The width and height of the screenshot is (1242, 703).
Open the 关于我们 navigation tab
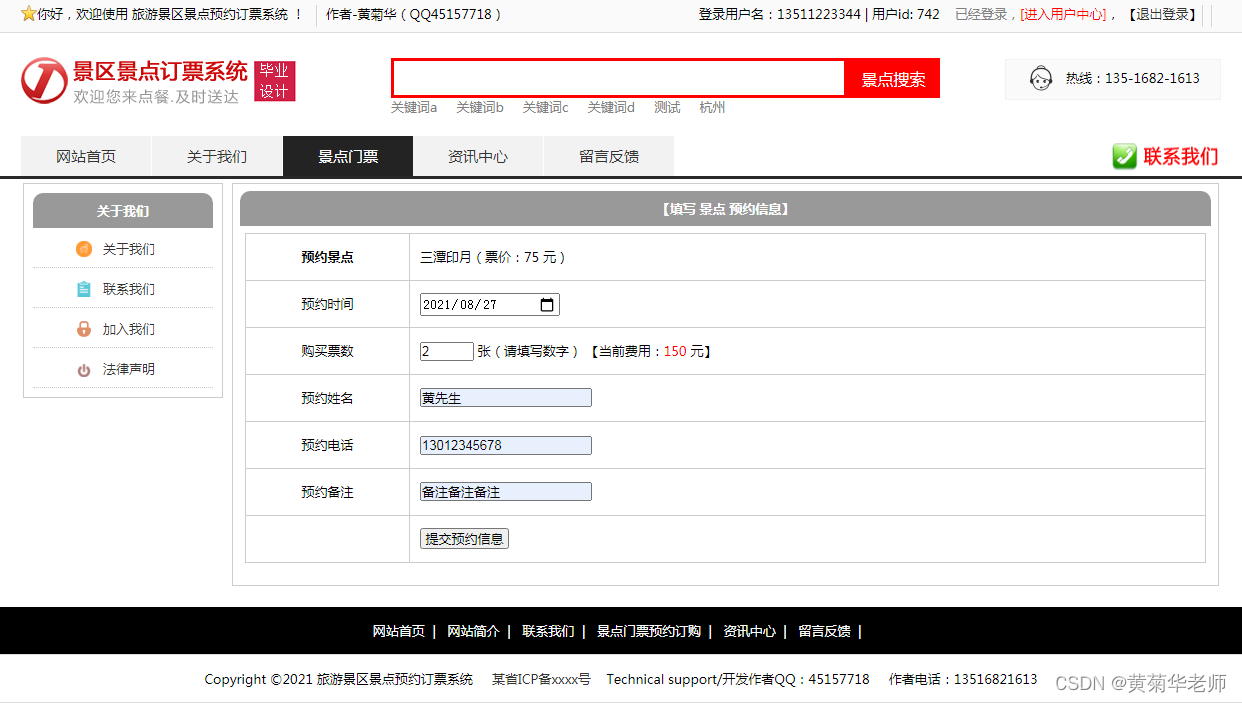217,156
